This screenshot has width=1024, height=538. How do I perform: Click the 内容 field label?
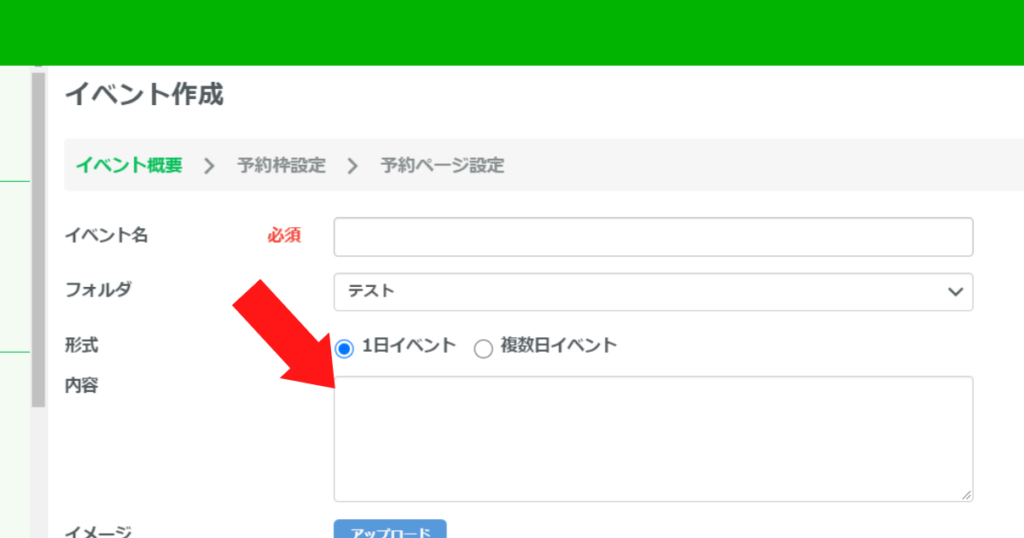(x=82, y=385)
